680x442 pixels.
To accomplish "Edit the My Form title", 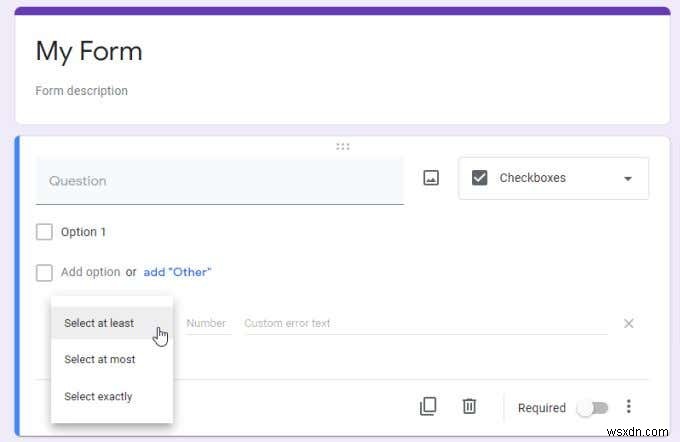I will pos(89,52).
